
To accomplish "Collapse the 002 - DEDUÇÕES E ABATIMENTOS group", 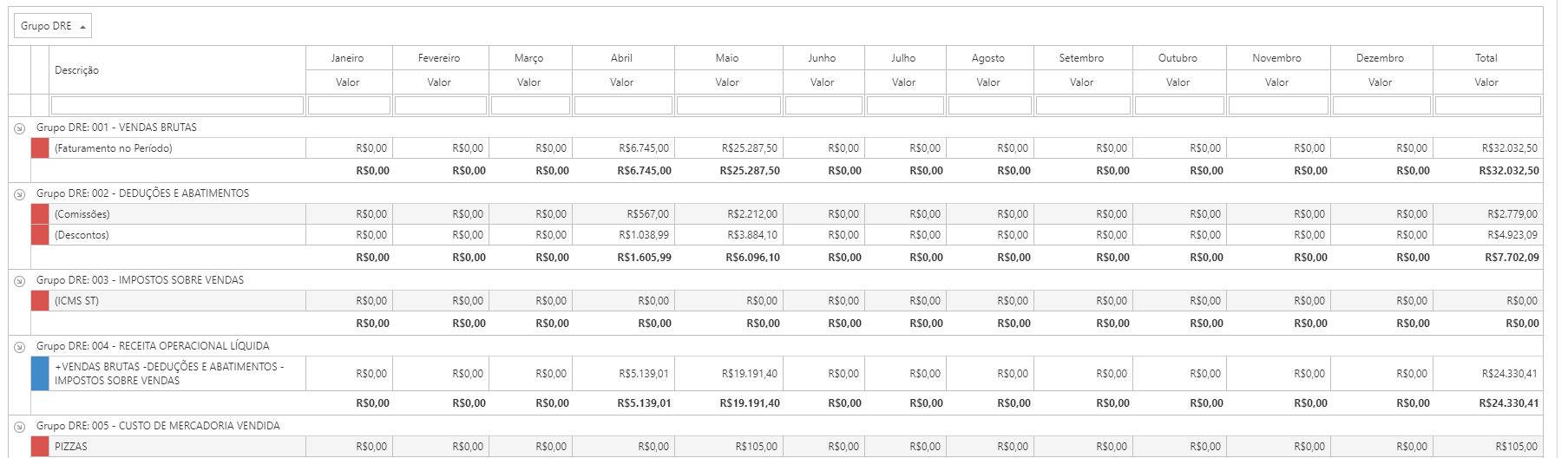I will pos(19,193).
